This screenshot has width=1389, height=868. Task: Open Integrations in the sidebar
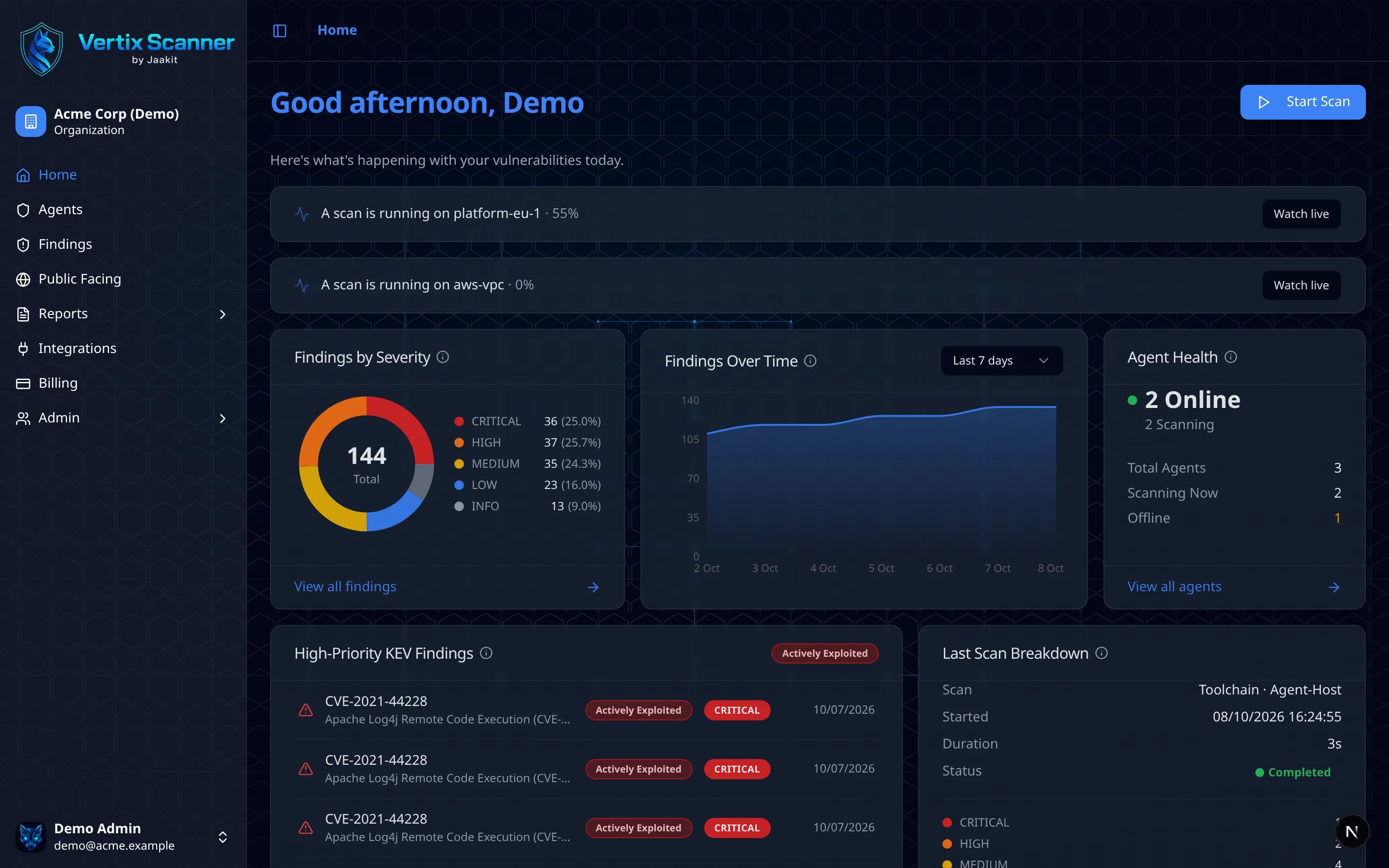(123, 349)
